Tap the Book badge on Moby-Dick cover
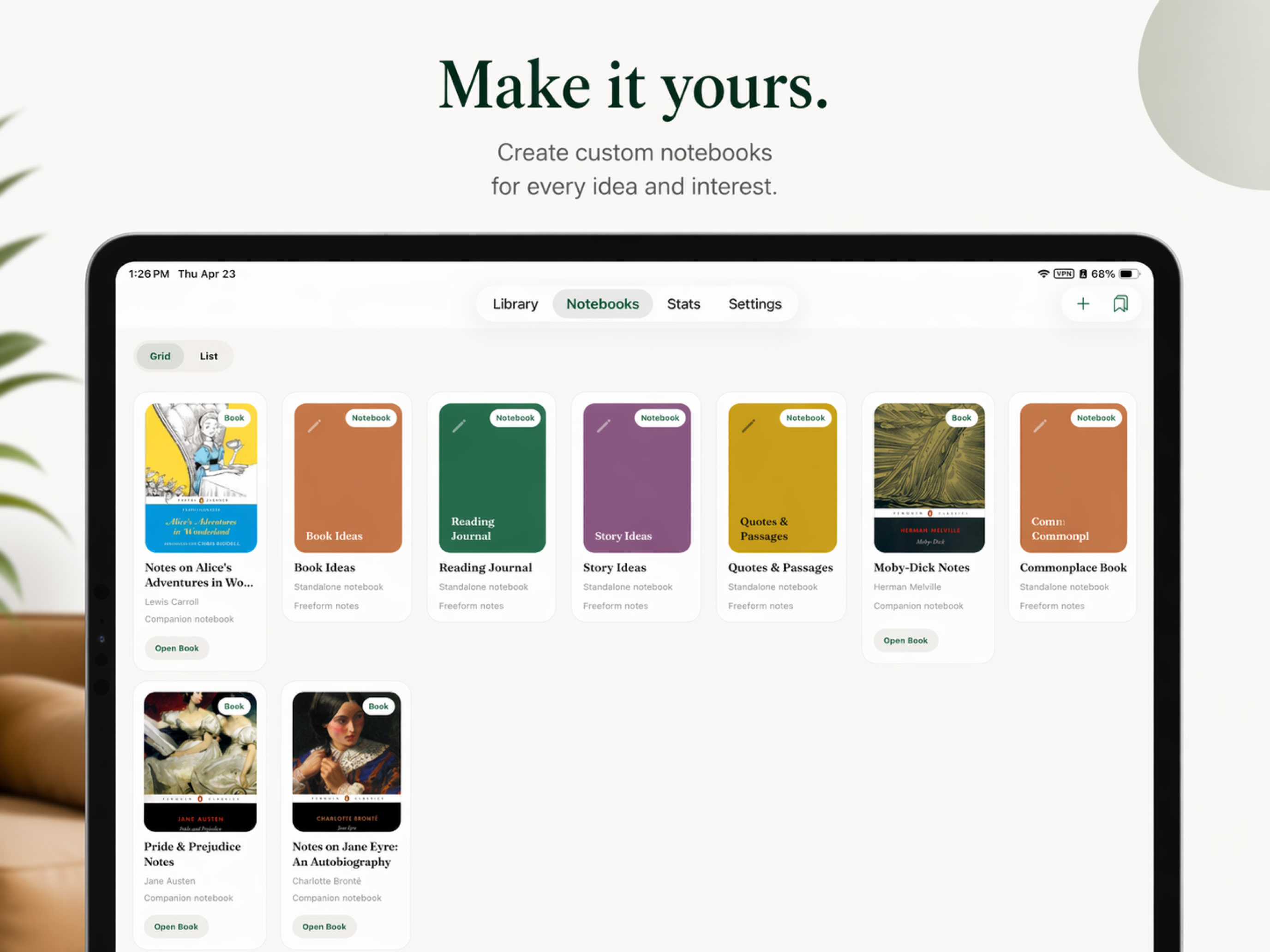This screenshot has width=1270, height=952. click(x=961, y=418)
